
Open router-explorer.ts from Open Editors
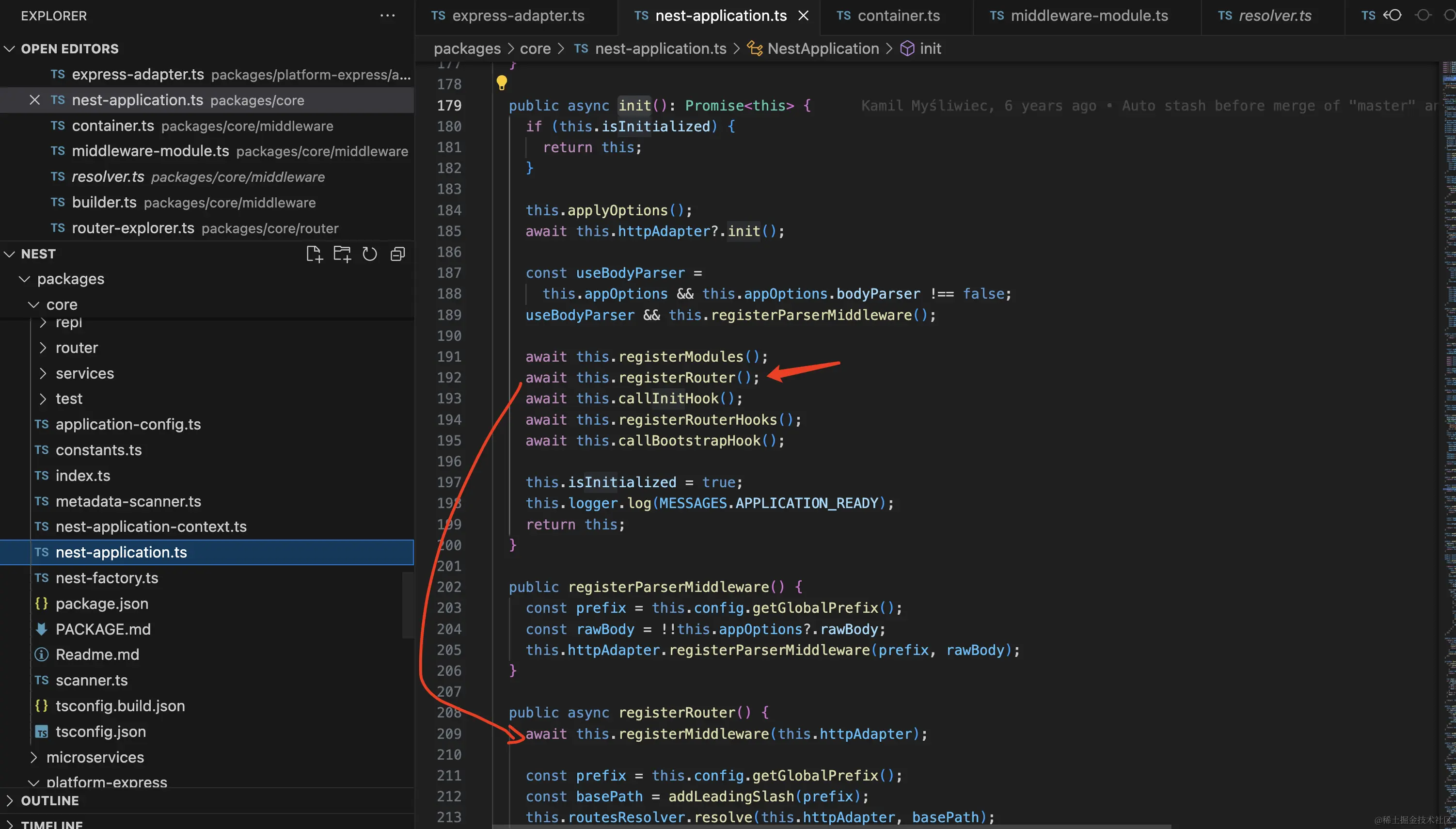point(207,228)
